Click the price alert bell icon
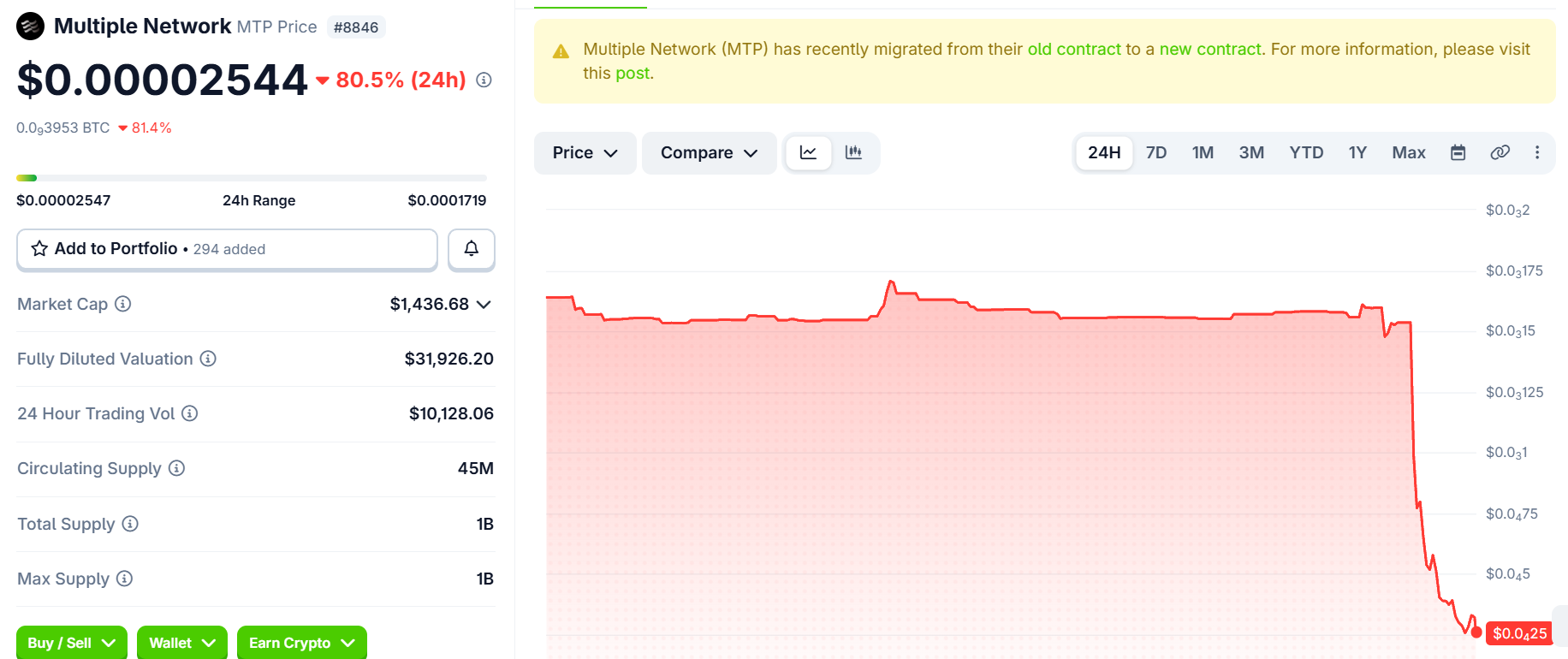 pyautogui.click(x=471, y=249)
